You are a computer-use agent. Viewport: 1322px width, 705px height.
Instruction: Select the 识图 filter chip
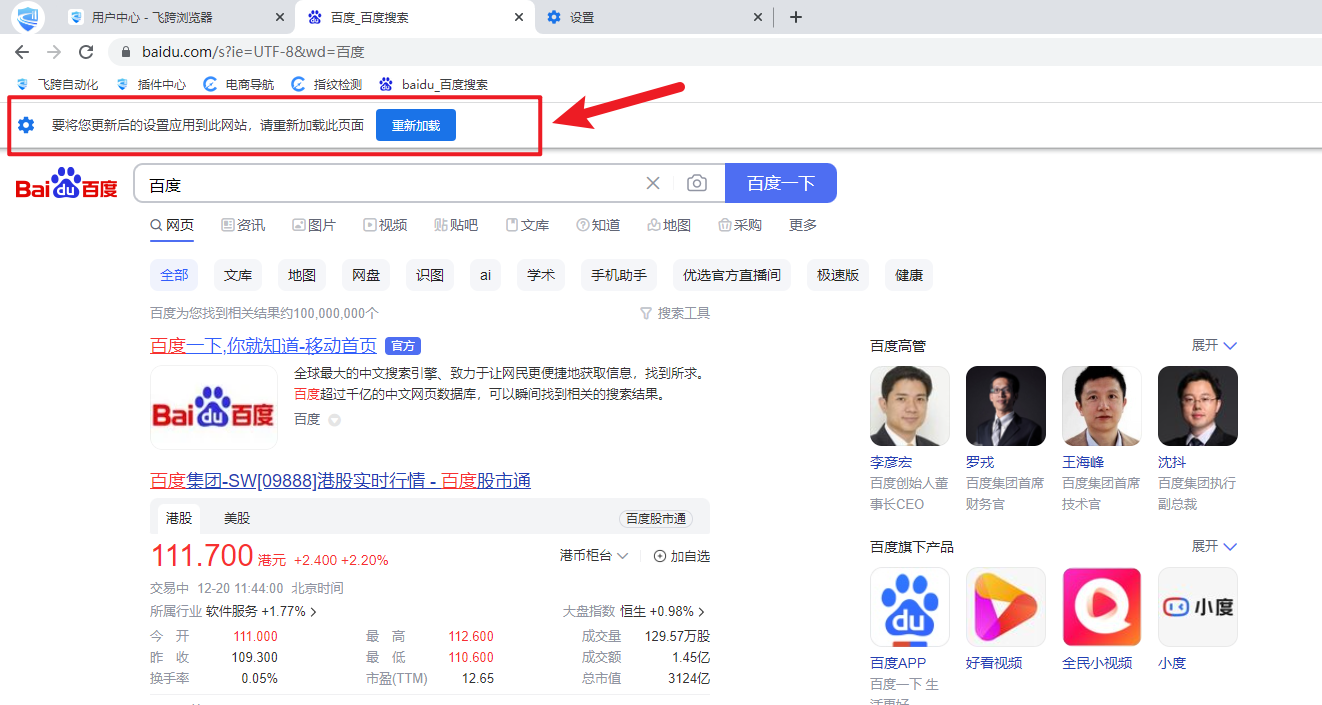pyautogui.click(x=430, y=275)
